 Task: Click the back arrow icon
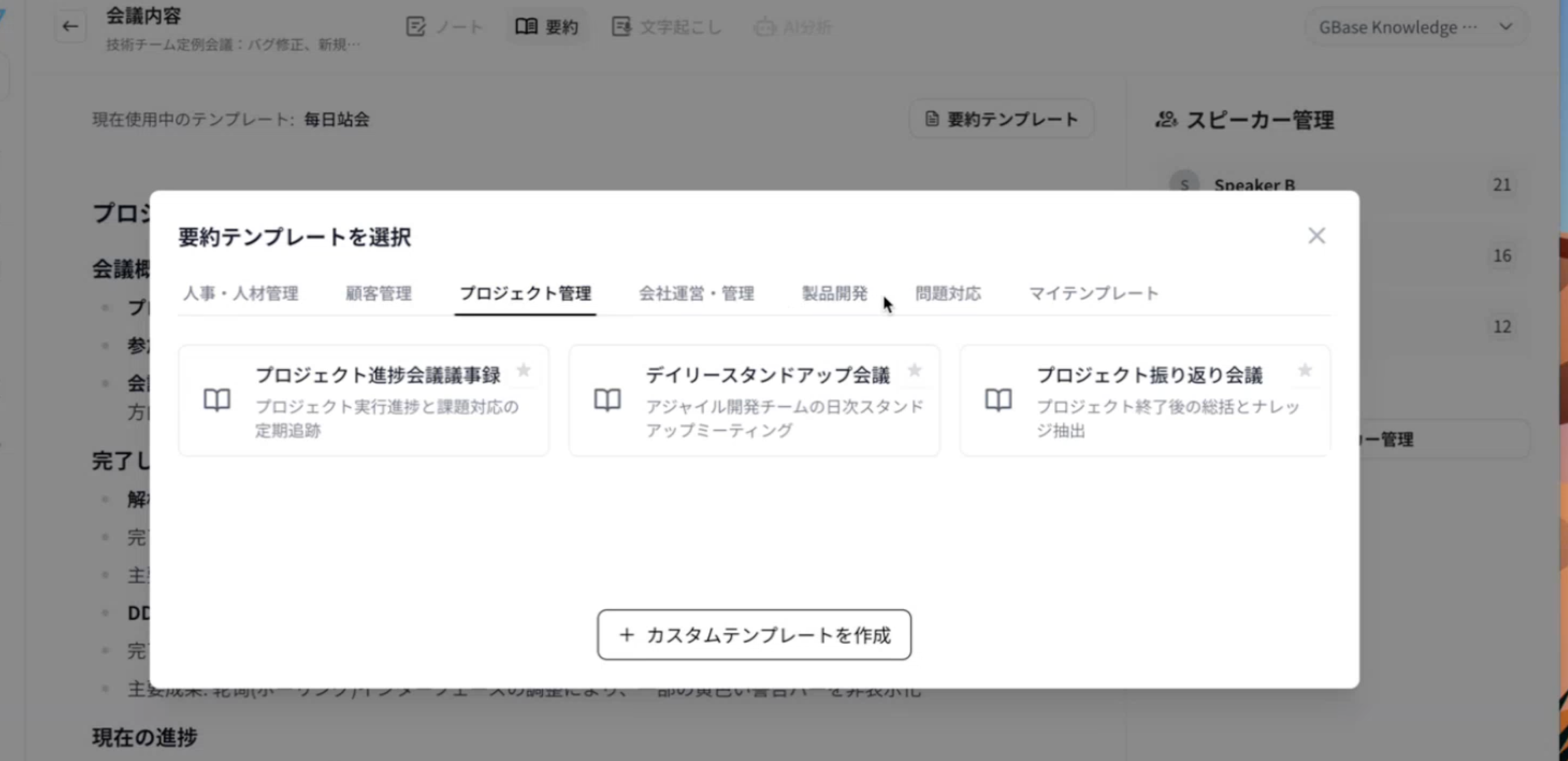(x=69, y=26)
